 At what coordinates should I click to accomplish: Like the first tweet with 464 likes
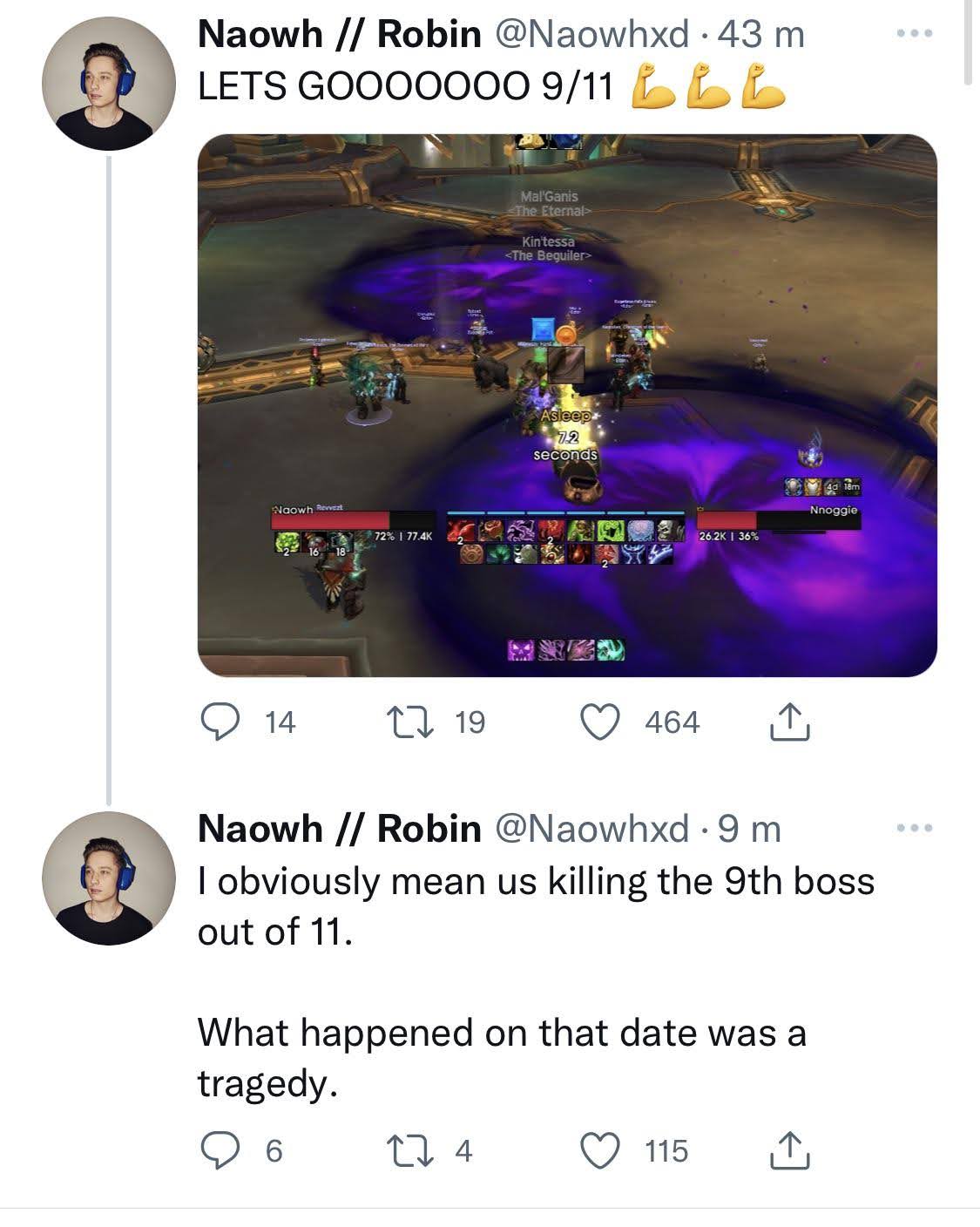tap(599, 722)
